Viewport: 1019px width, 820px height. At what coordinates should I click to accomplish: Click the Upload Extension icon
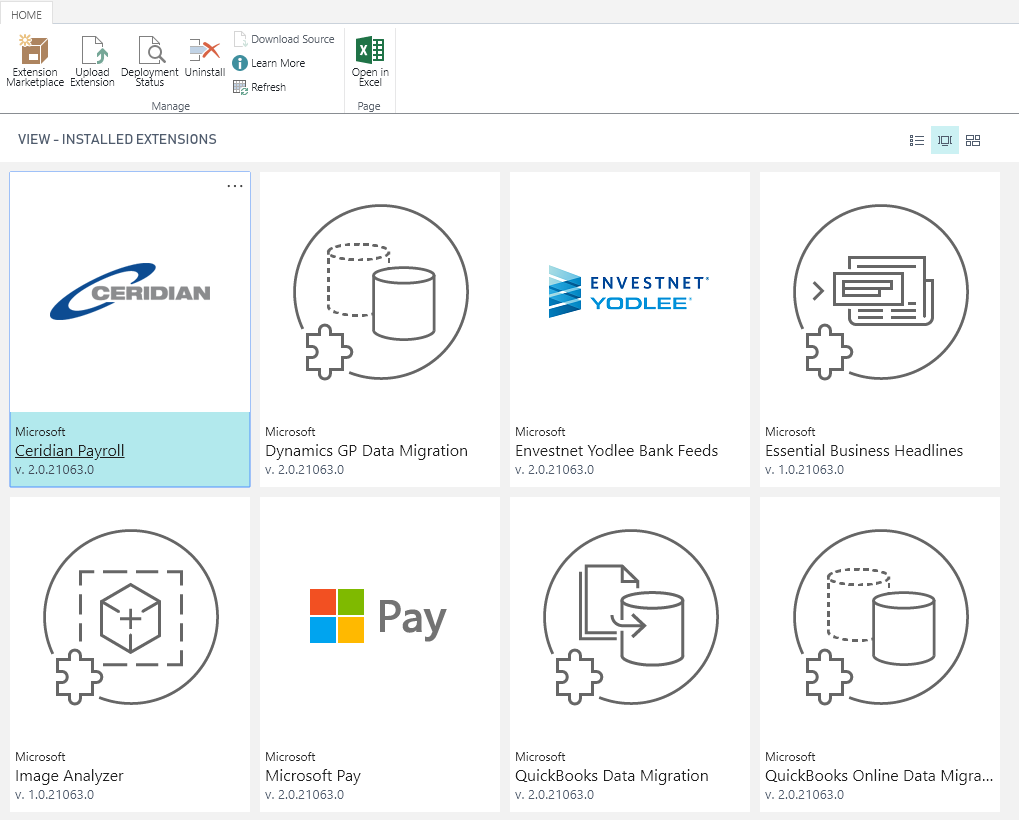(92, 61)
